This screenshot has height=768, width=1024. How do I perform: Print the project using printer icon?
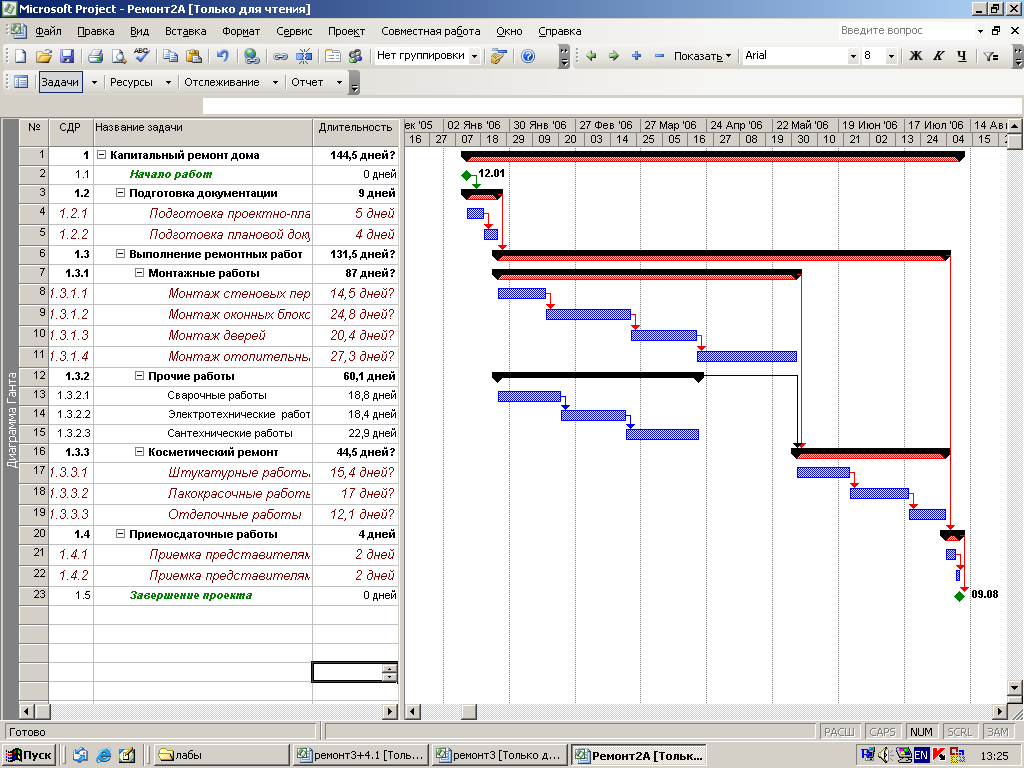point(95,56)
